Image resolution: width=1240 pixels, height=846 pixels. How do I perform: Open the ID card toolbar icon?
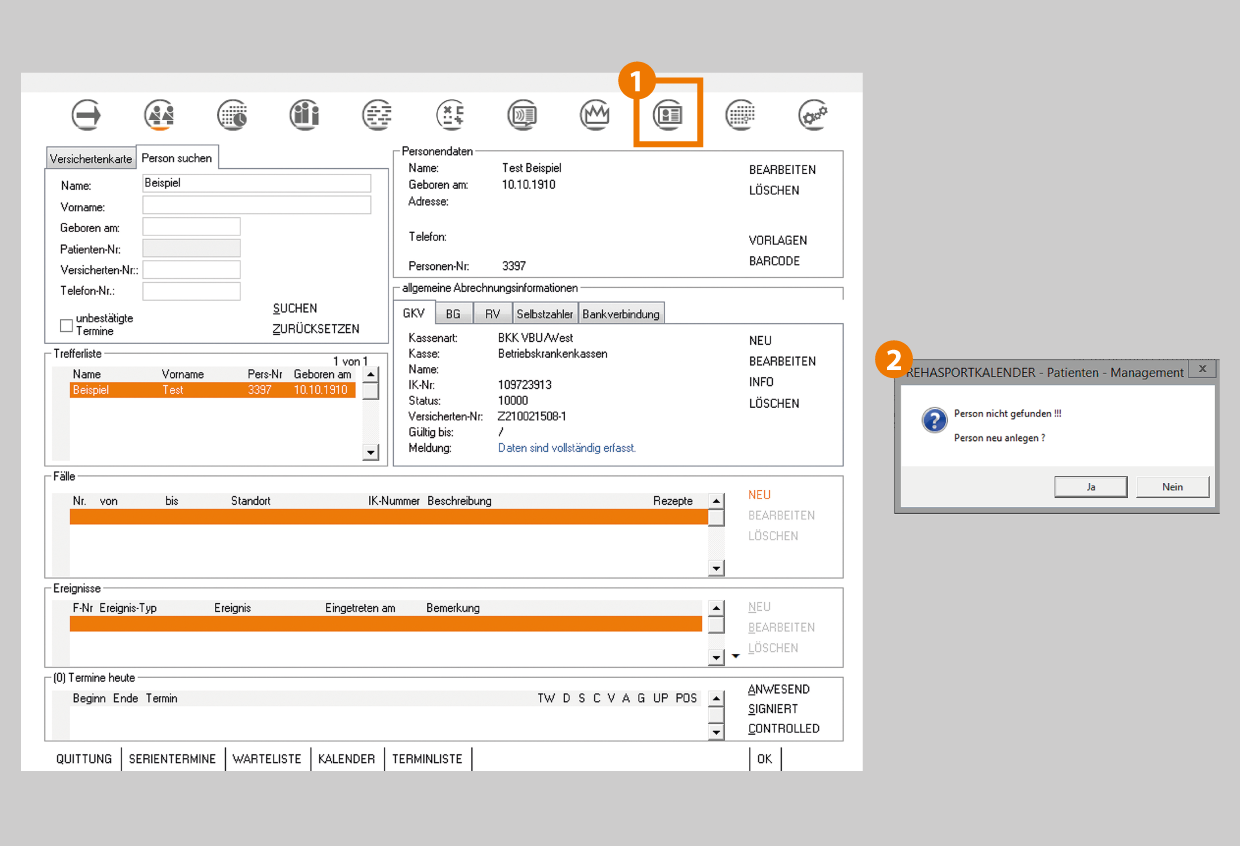coord(668,115)
